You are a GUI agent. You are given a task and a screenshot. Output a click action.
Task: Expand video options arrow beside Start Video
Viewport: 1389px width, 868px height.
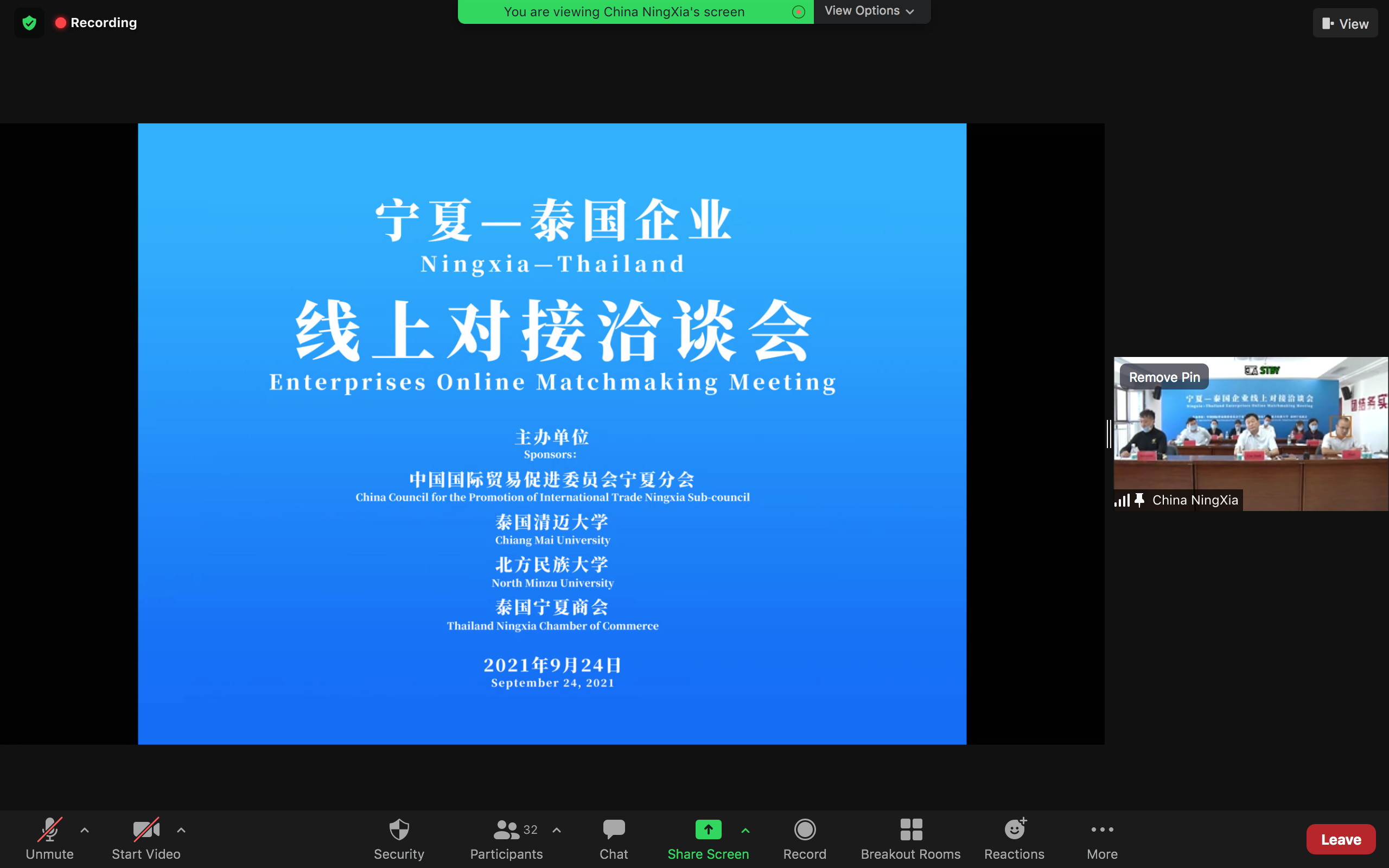click(181, 830)
